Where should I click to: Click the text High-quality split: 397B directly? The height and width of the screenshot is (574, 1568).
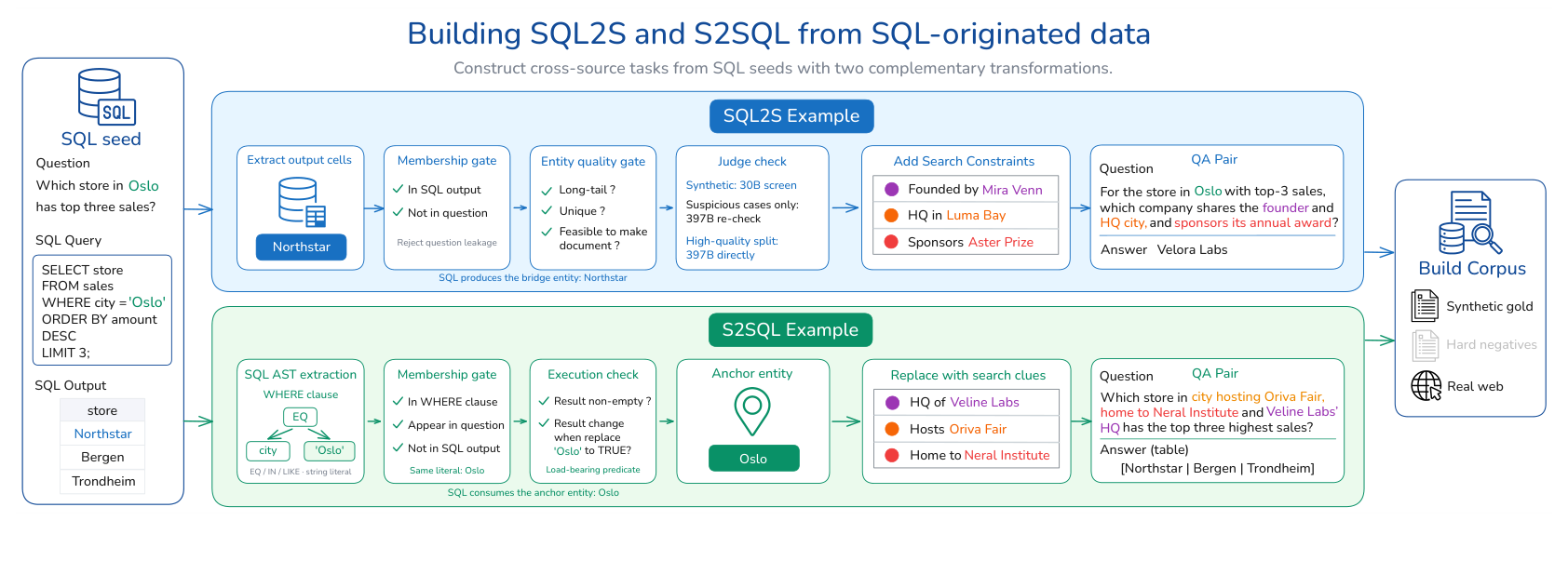tap(732, 247)
